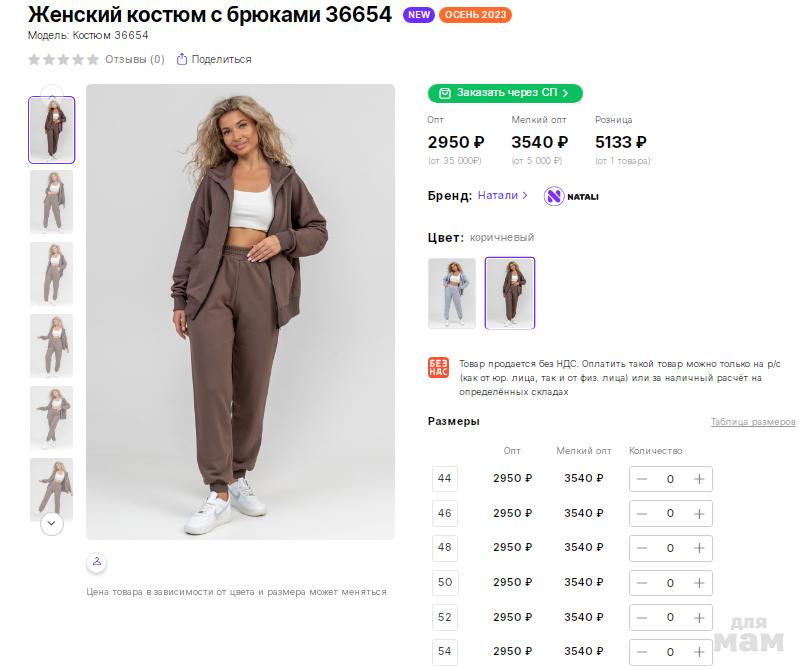Click the Natali brand logo

click(571, 196)
